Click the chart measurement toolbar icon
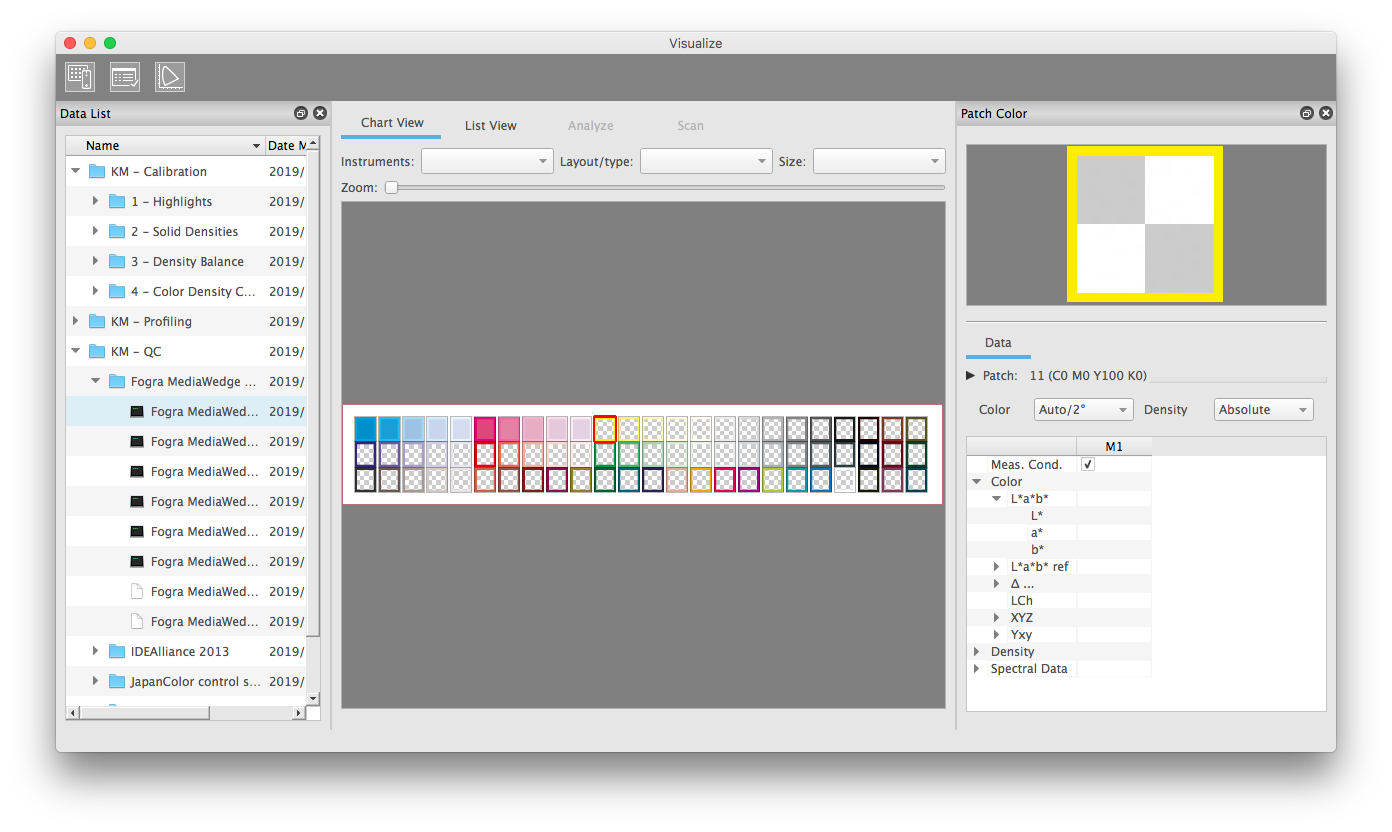This screenshot has height=832, width=1392. (x=80, y=77)
